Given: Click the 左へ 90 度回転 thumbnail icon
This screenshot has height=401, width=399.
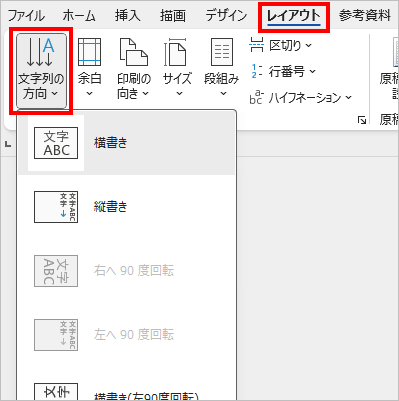Looking at the screenshot, I should tap(56, 335).
